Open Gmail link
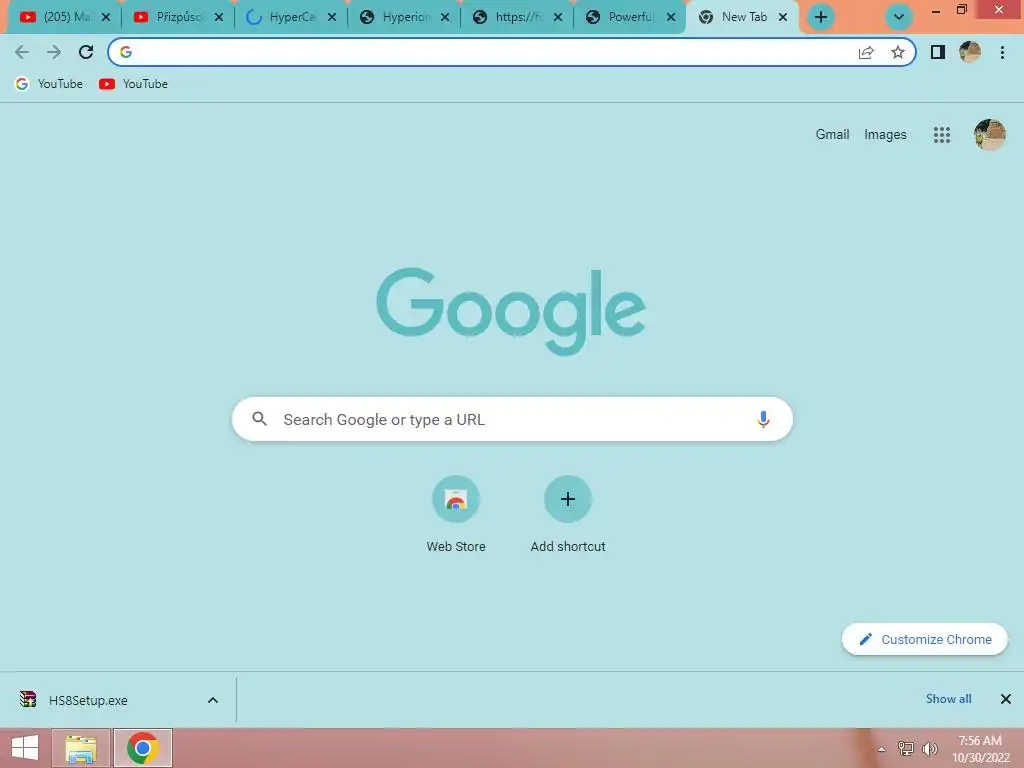 pyautogui.click(x=832, y=135)
